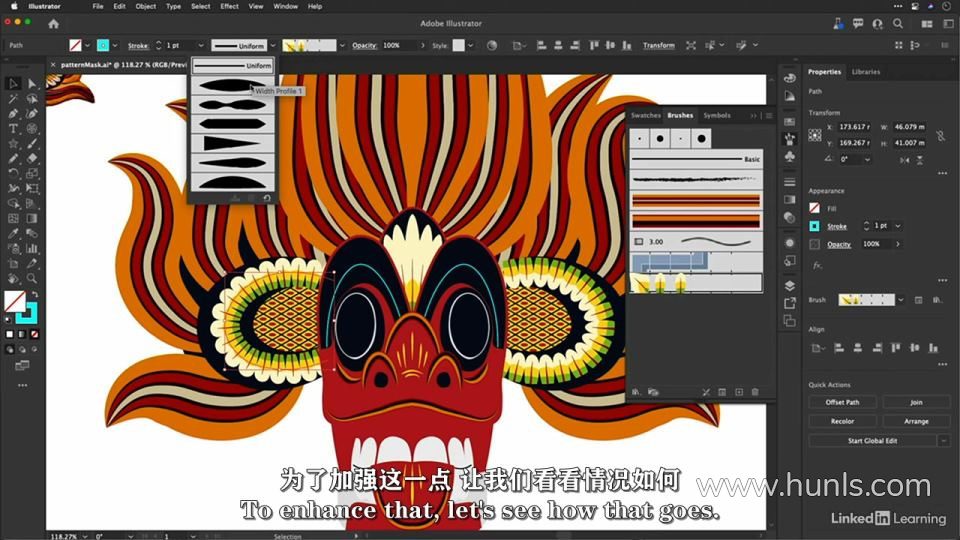Toggle Draw Normal mode icon in toolbar
Screen dimensions: 960x540
tap(9, 350)
